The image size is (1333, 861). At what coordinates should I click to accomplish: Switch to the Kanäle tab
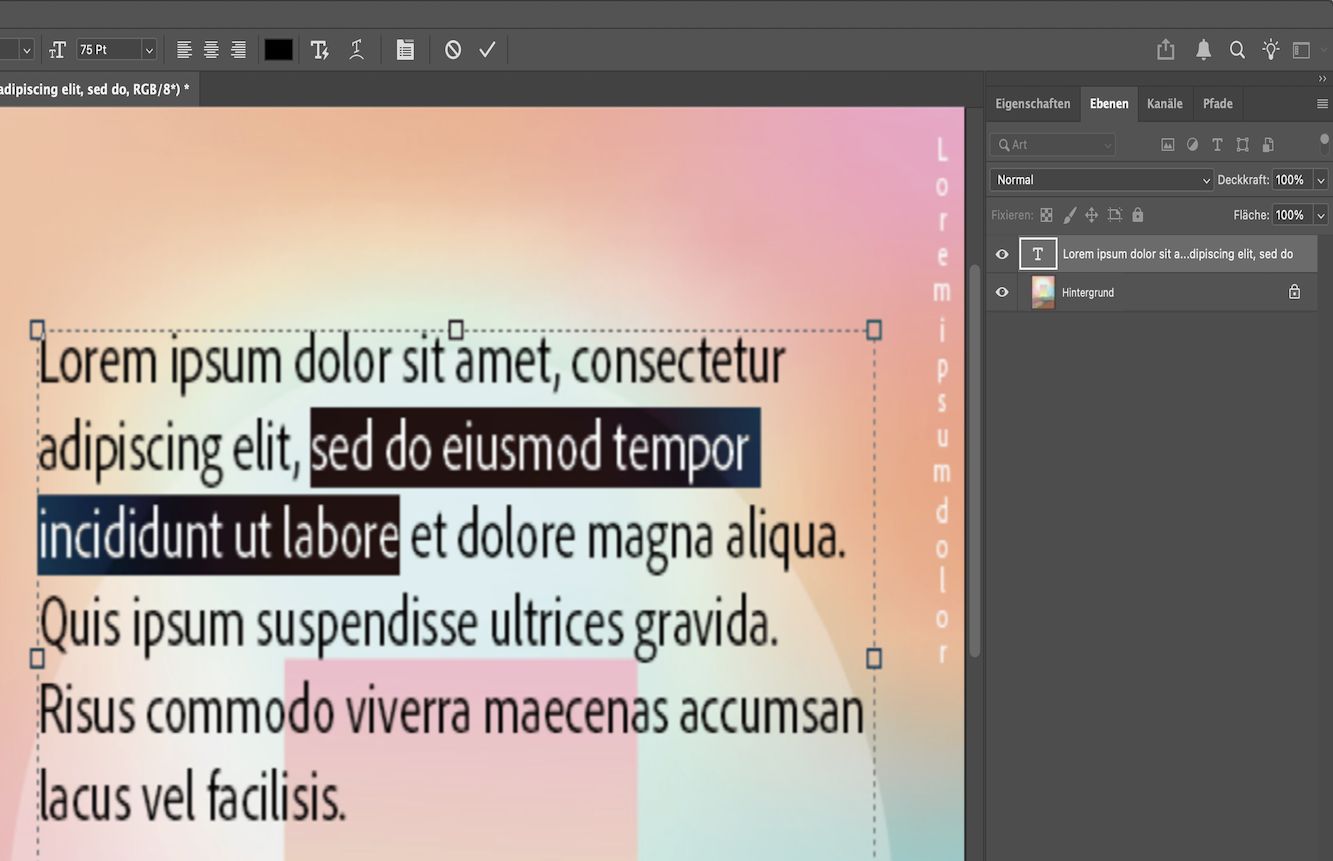tap(1165, 103)
